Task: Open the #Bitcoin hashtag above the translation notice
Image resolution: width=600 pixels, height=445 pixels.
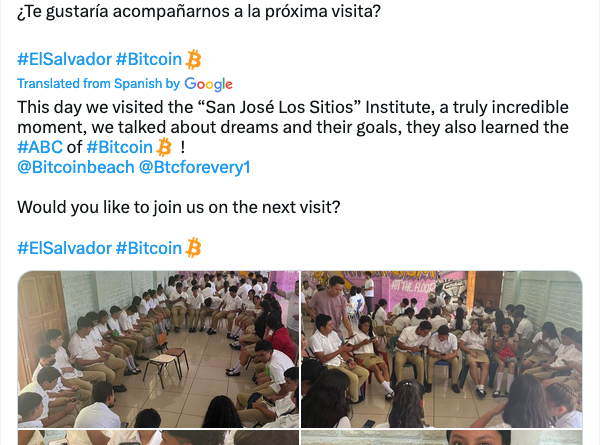Action: pyautogui.click(x=149, y=59)
